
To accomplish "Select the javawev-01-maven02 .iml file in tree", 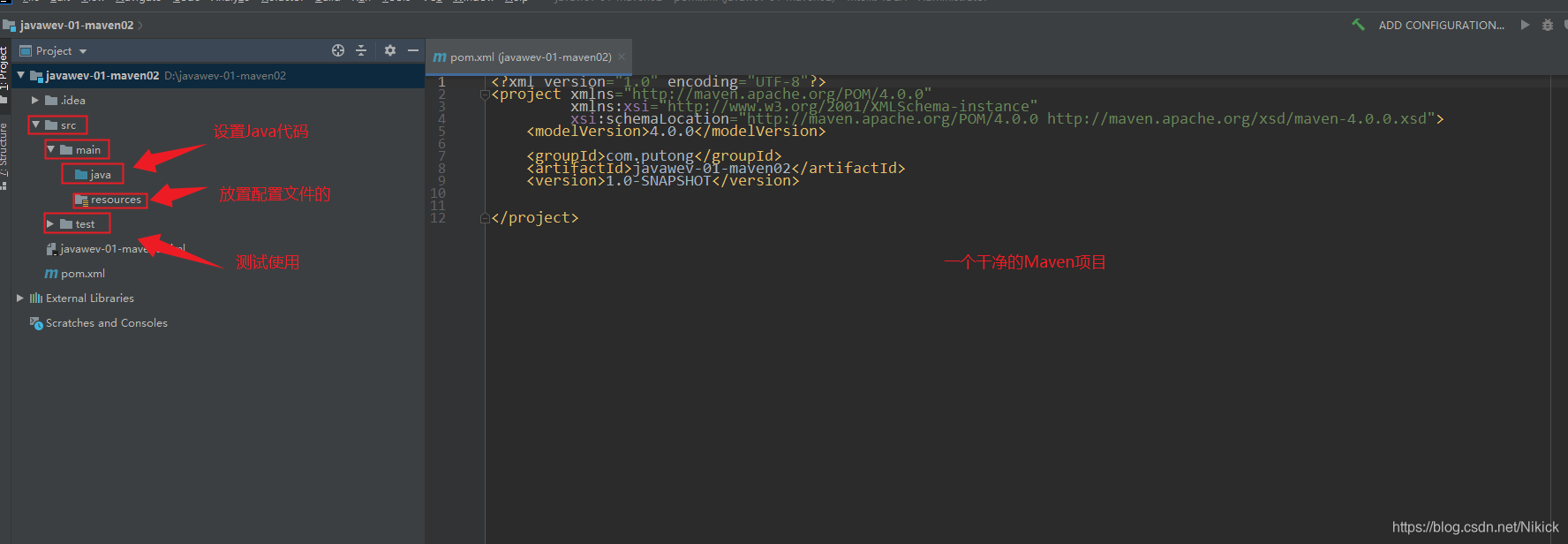I will tap(115, 248).
